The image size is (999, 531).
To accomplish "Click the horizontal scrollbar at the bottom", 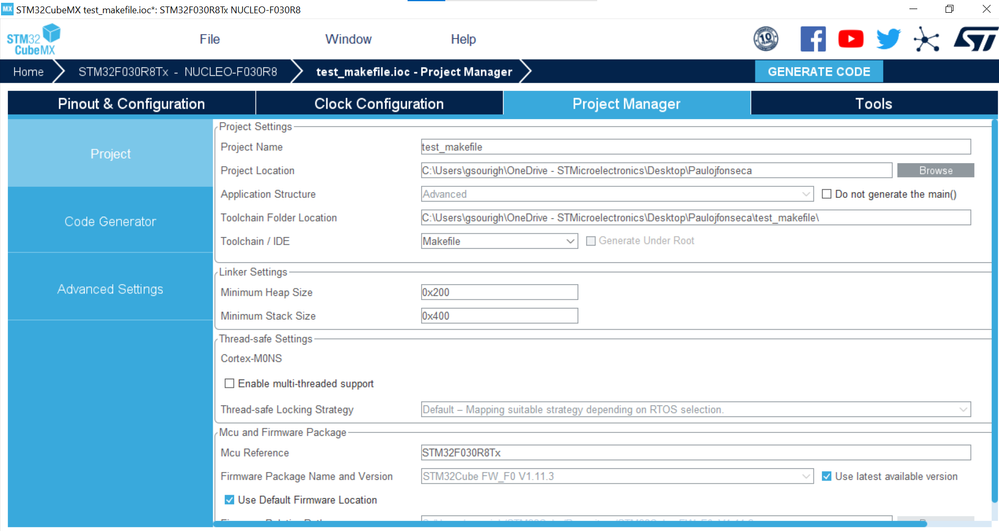I will tap(570, 524).
